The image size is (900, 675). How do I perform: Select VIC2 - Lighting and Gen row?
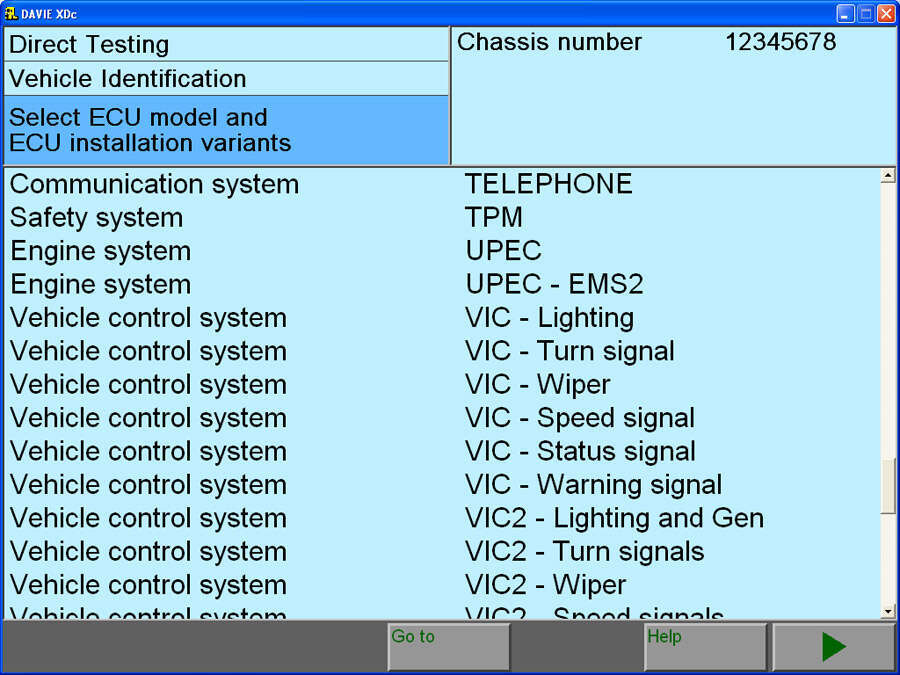tap(442, 518)
